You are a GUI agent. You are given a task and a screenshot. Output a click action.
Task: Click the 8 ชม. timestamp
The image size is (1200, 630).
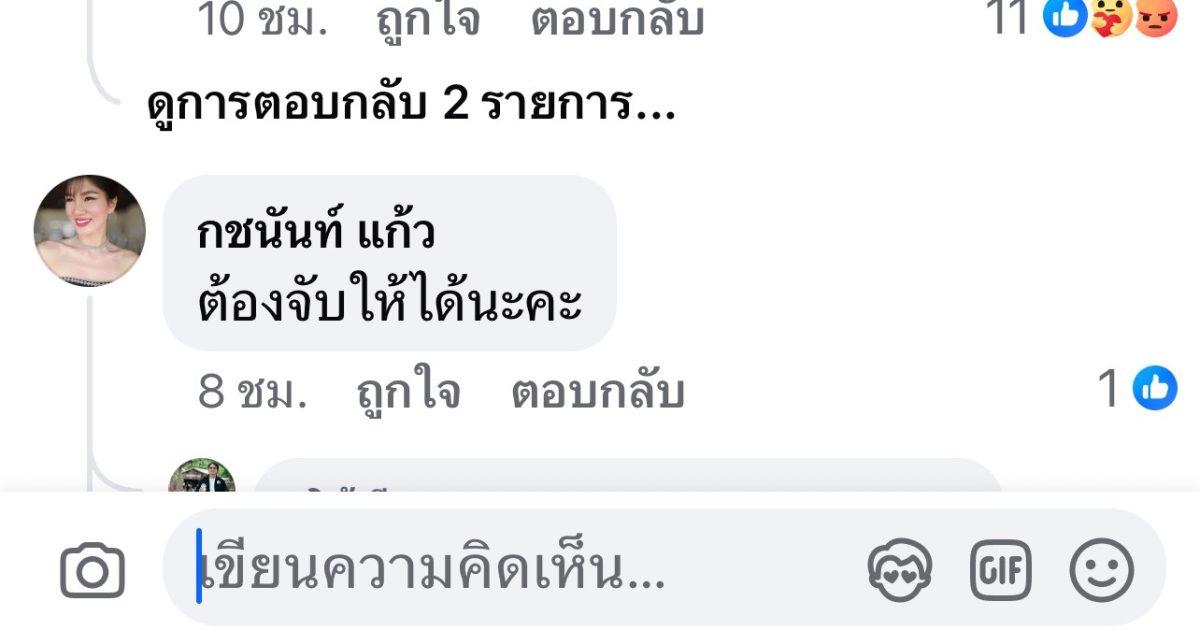tap(252, 393)
